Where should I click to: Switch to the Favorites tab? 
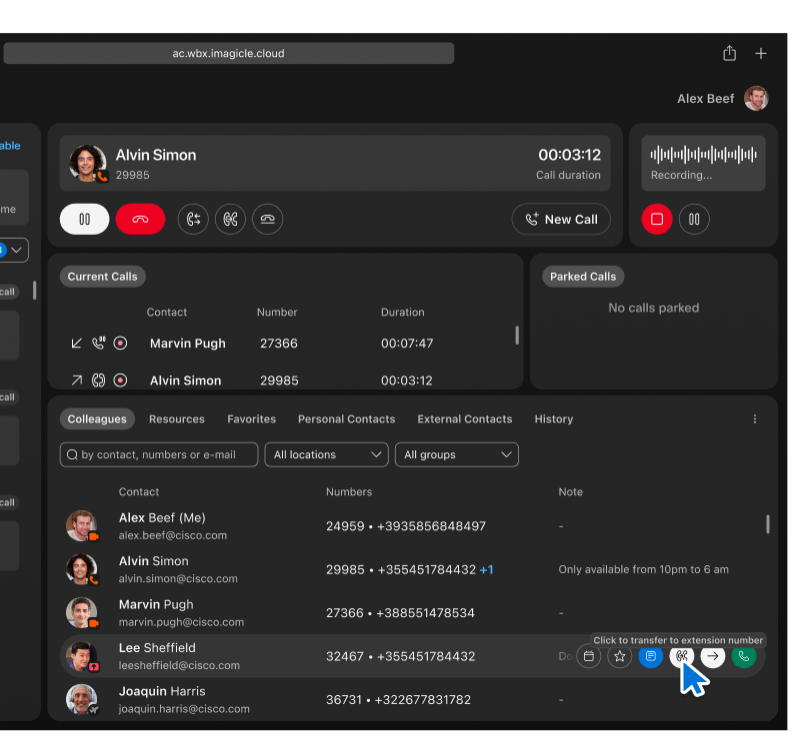(x=251, y=419)
